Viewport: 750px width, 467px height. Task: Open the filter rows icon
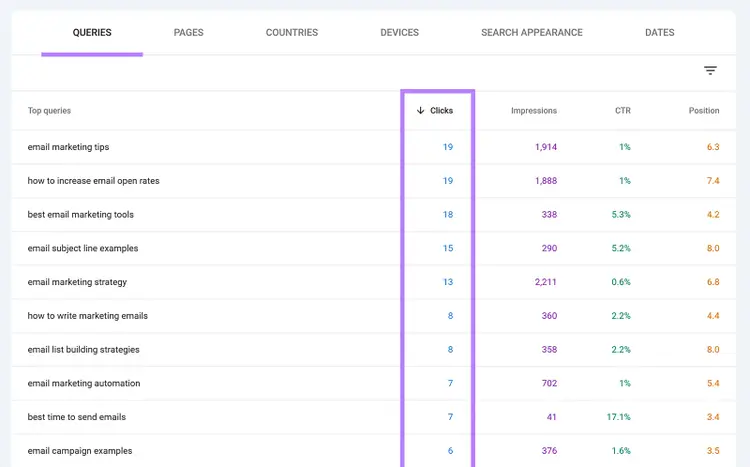coord(710,71)
